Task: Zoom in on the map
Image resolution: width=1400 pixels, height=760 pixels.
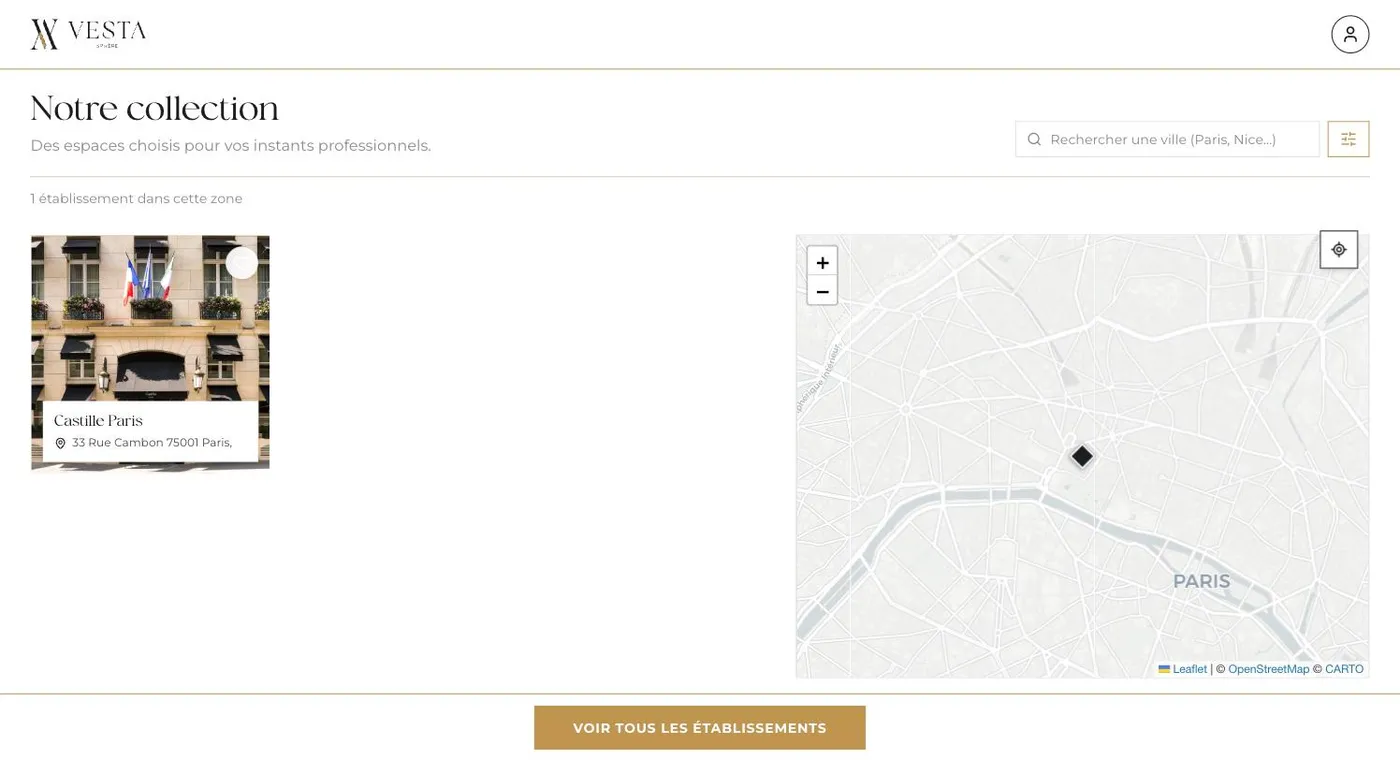Action: [822, 262]
